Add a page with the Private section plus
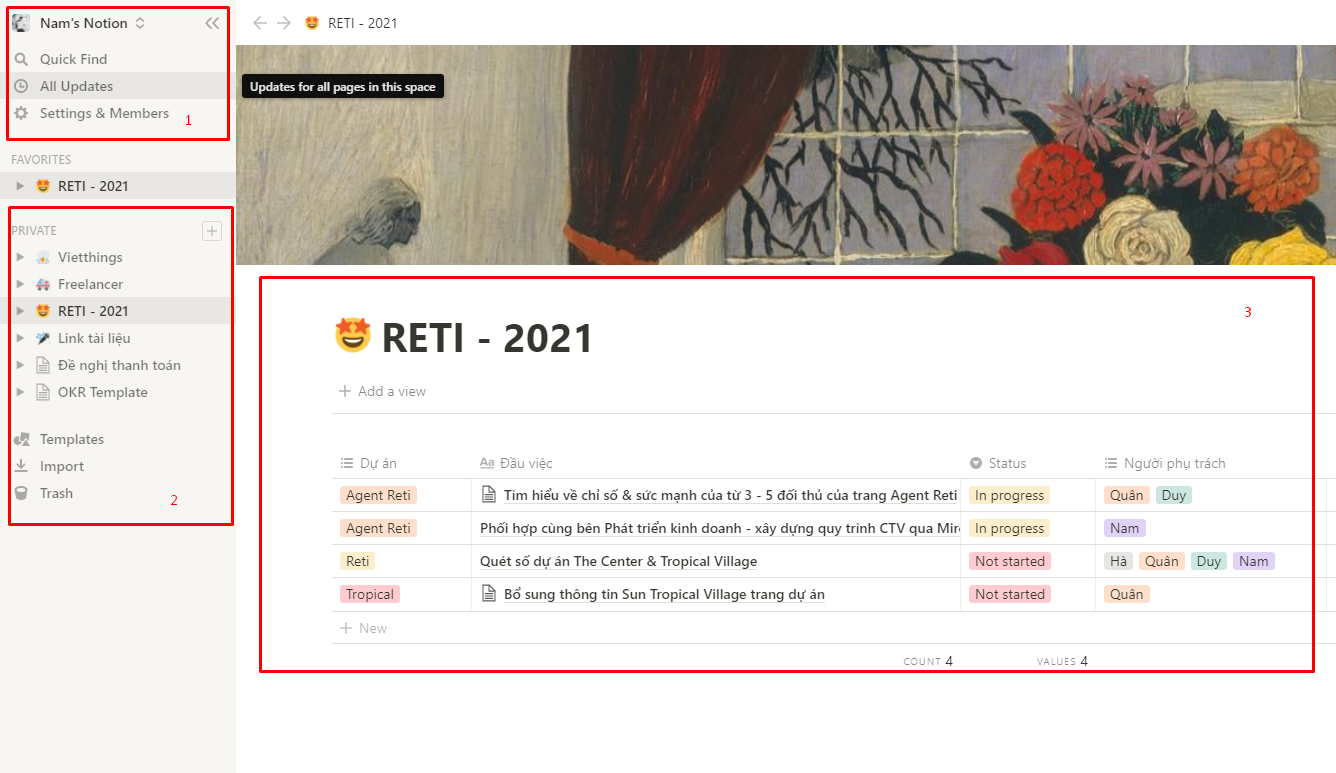1336x773 pixels. (x=212, y=231)
